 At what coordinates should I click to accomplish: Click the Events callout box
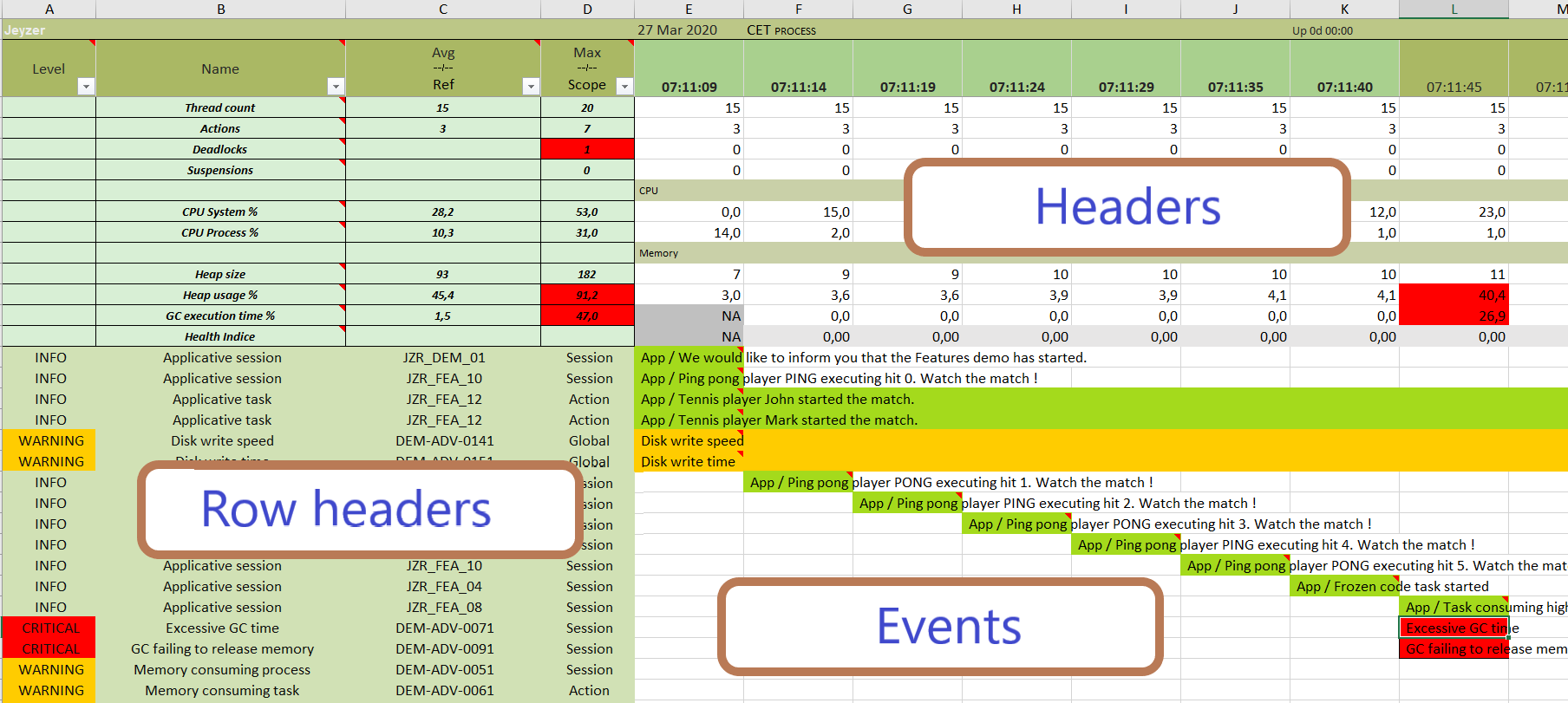point(941,627)
